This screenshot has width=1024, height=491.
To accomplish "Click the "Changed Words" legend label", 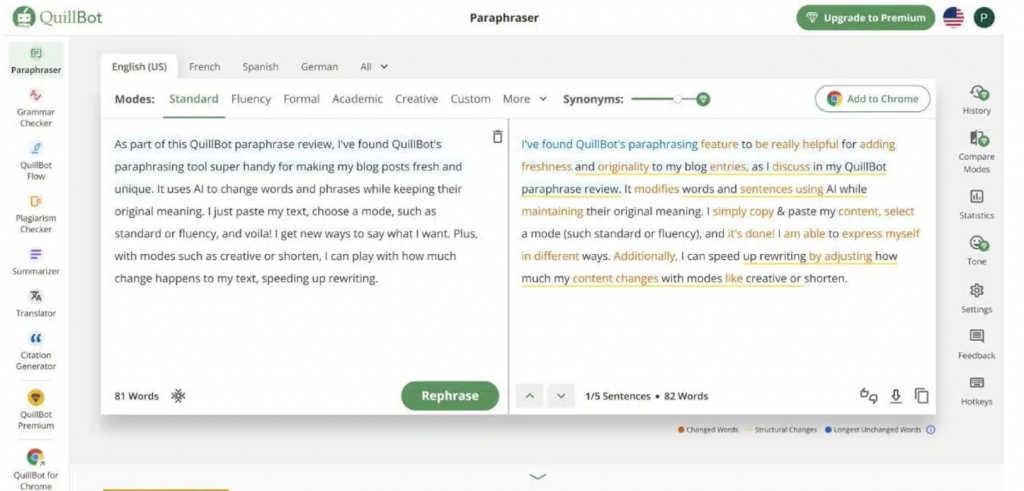I will click(712, 430).
